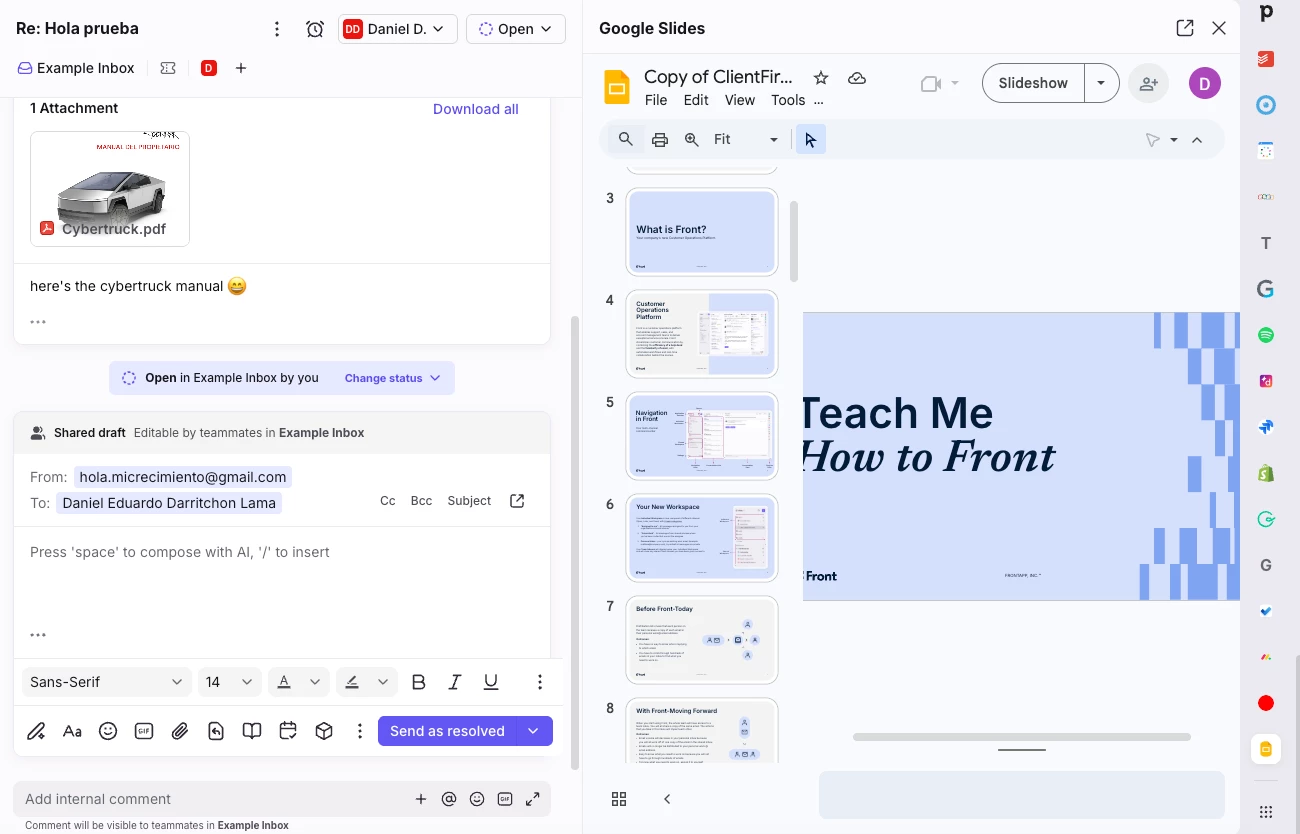This screenshot has height=834, width=1300.
Task: Open Google Slides panel in new window
Action: (x=1185, y=28)
